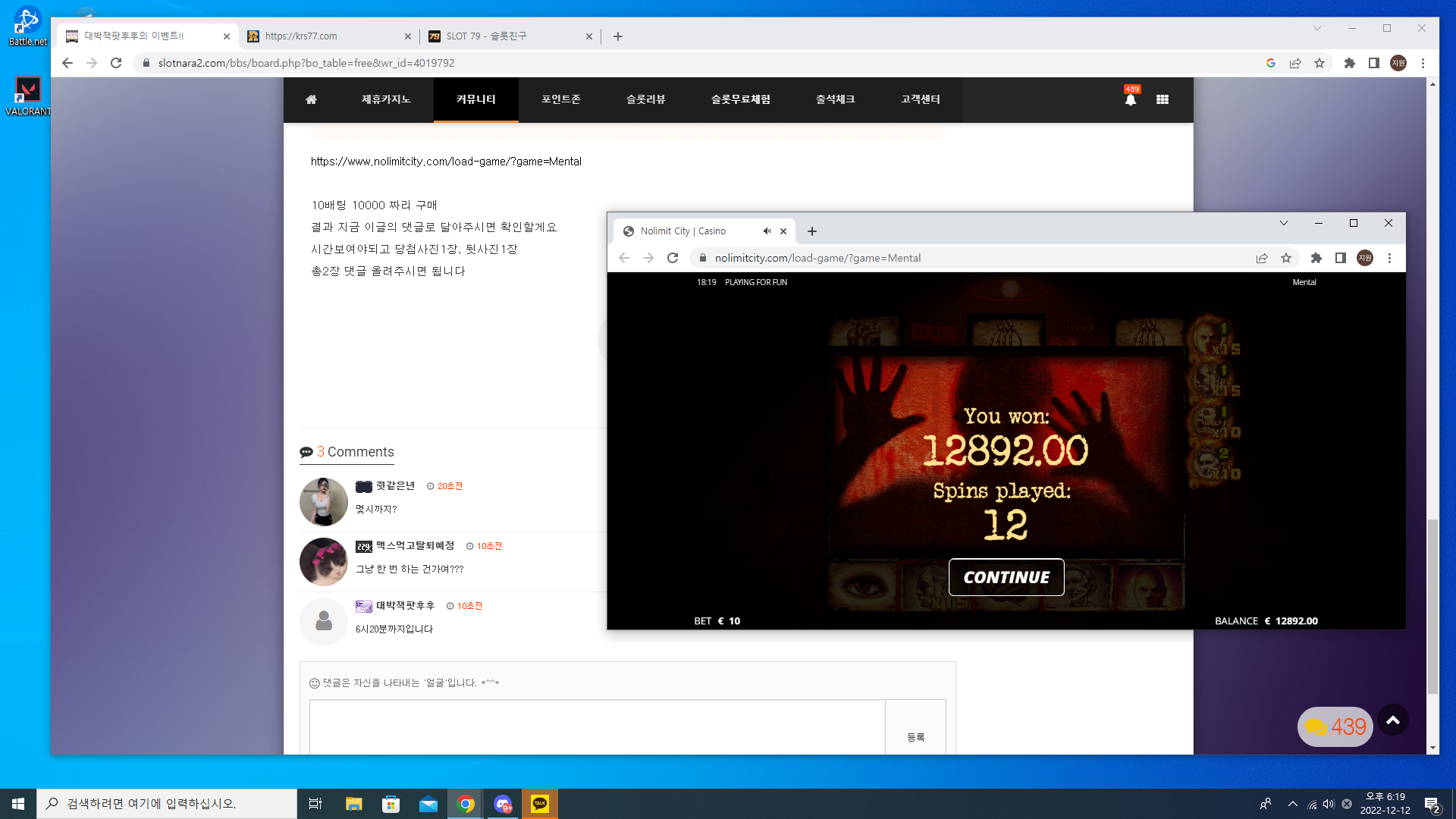Open commenter 대박잭팟후후's profile name
Viewport: 1456px width, 819px height.
click(406, 606)
